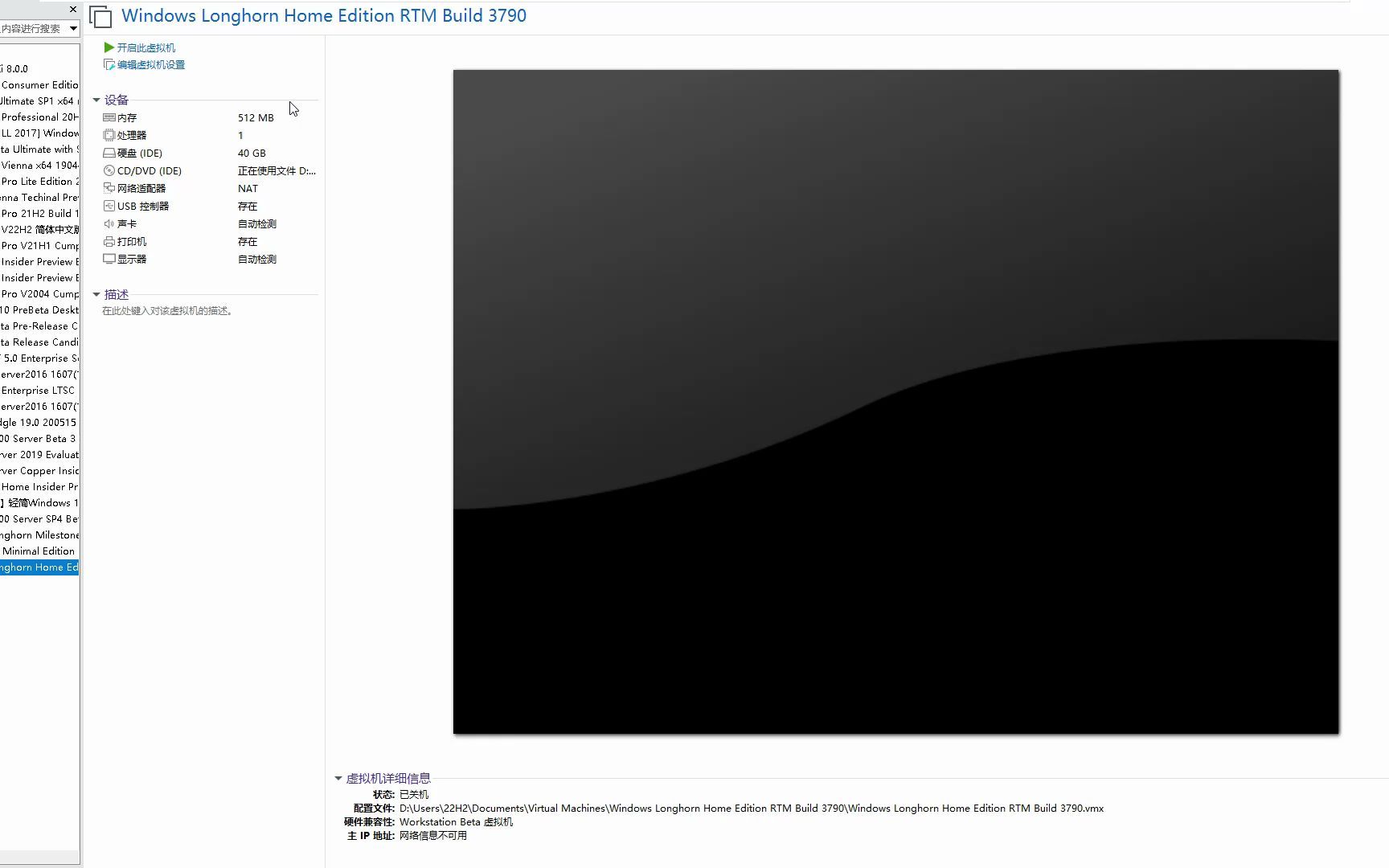Select the Server Beta 3 library item

(x=39, y=439)
